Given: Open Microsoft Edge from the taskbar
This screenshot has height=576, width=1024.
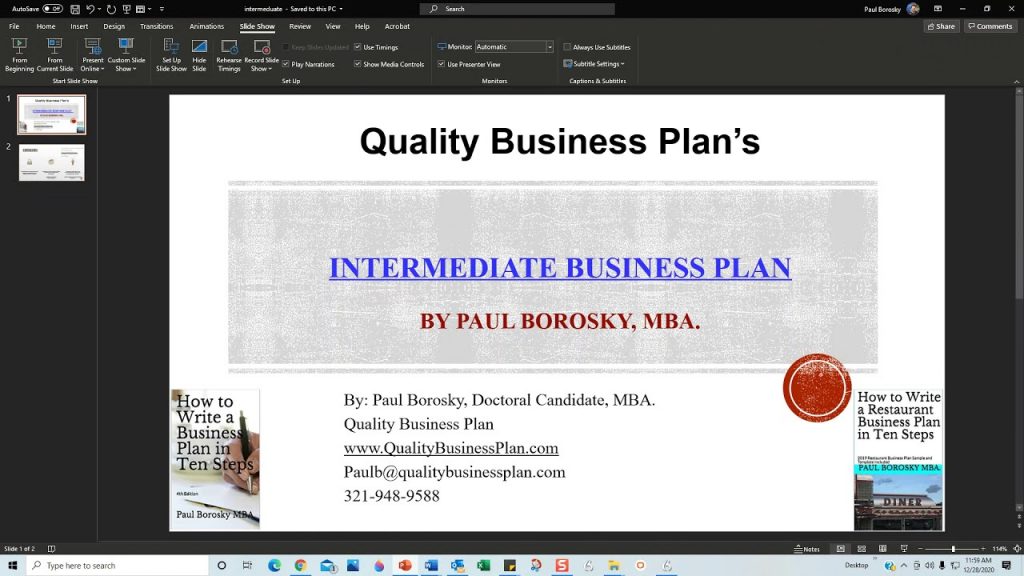Looking at the screenshot, I should 274,566.
